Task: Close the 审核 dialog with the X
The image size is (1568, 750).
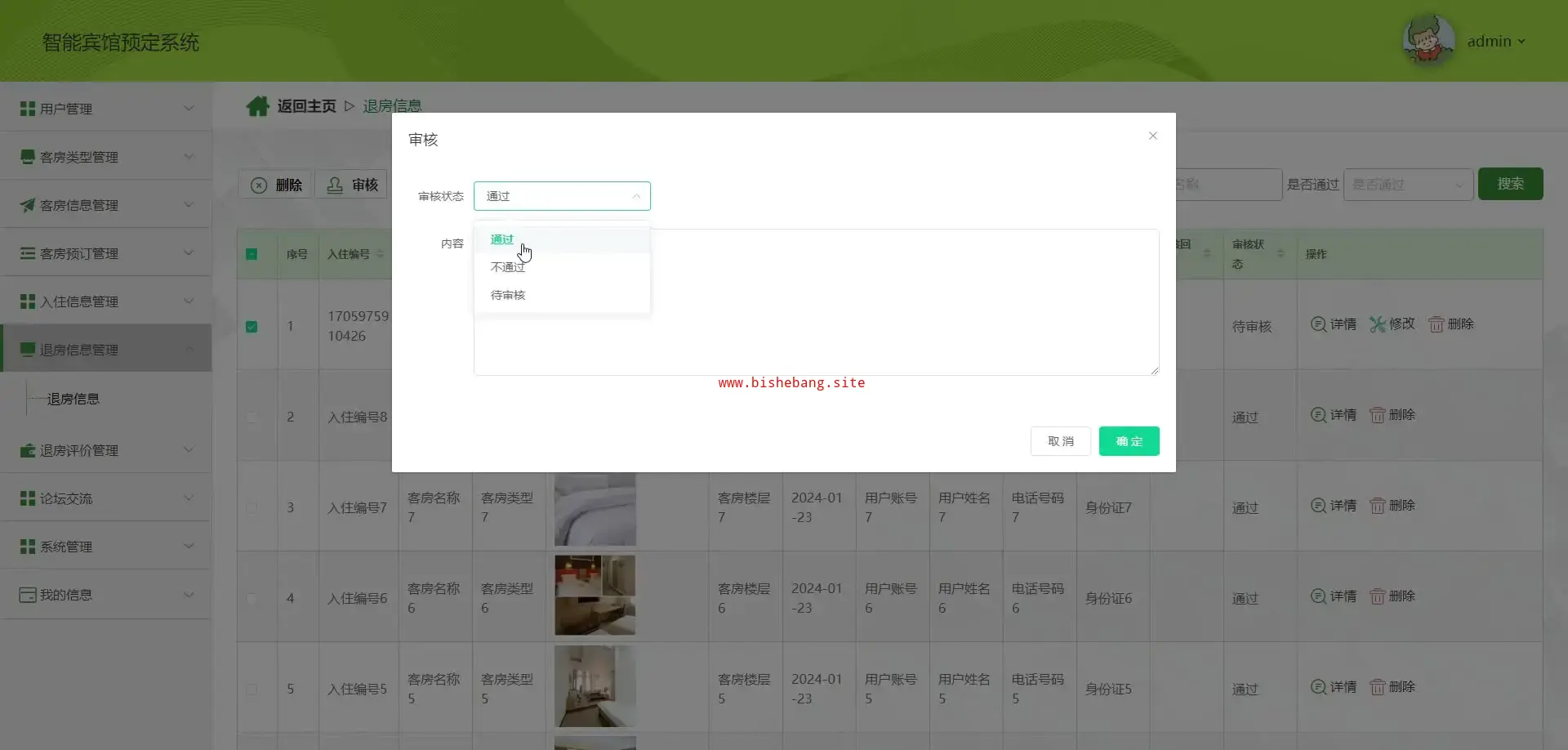Action: 1152,136
